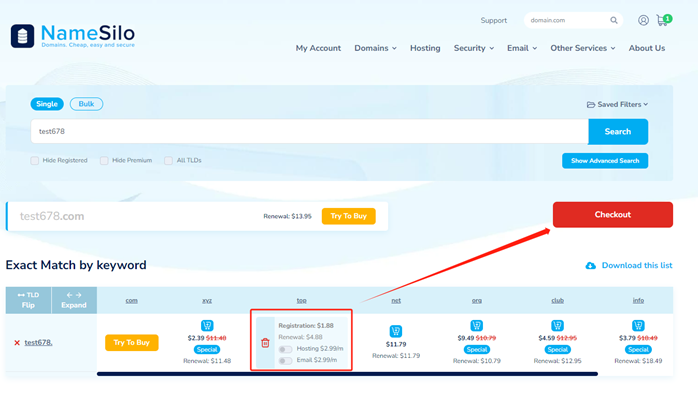
Task: Click the Special badge under org
Action: point(477,349)
